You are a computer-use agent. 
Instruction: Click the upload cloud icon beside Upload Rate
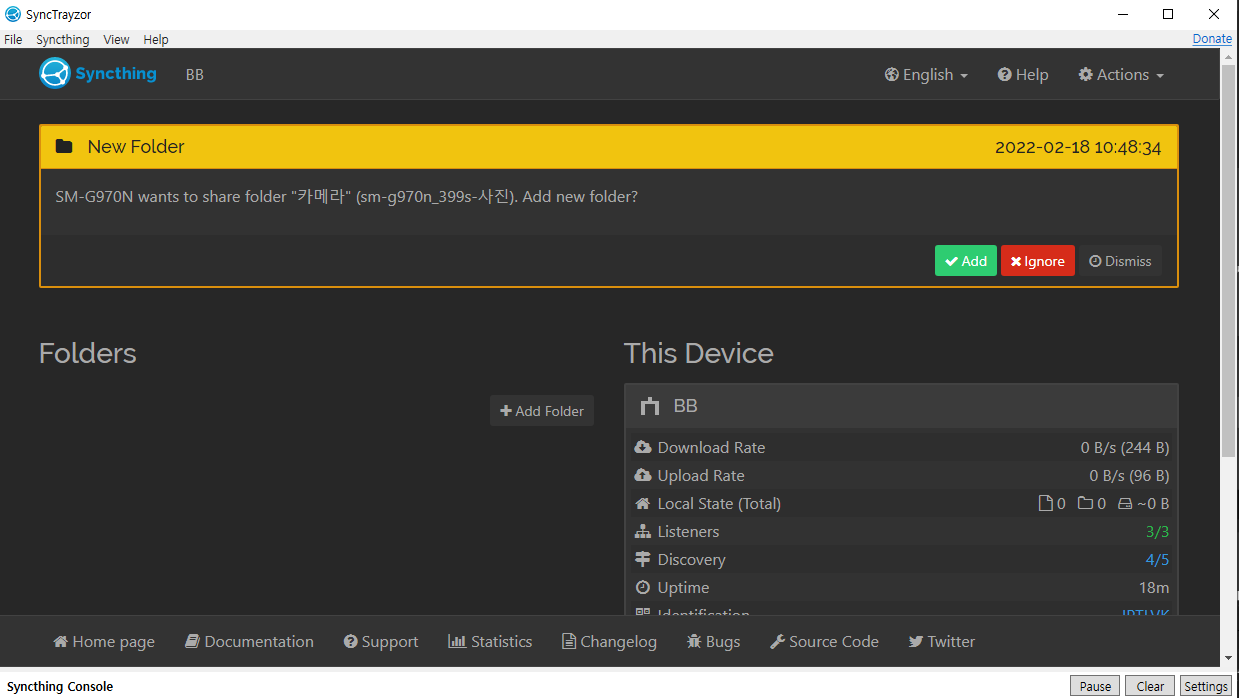point(643,475)
